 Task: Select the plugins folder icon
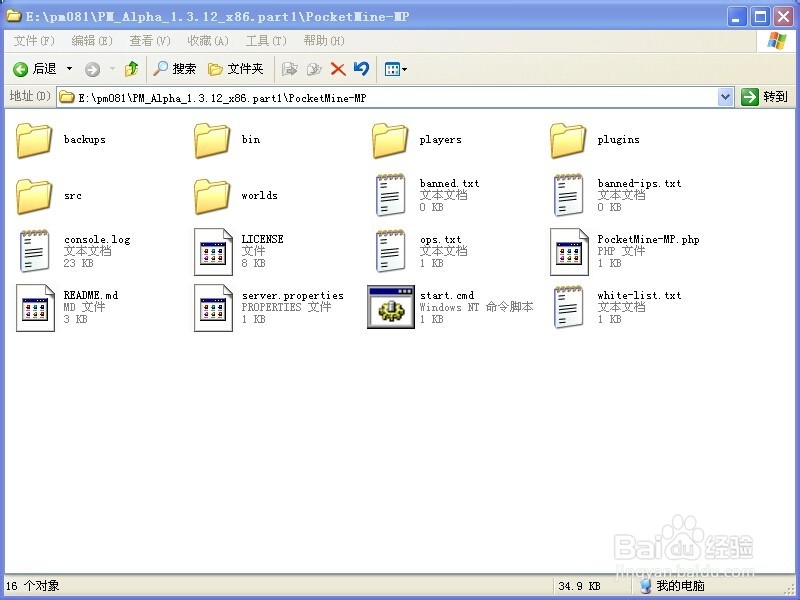pos(568,140)
